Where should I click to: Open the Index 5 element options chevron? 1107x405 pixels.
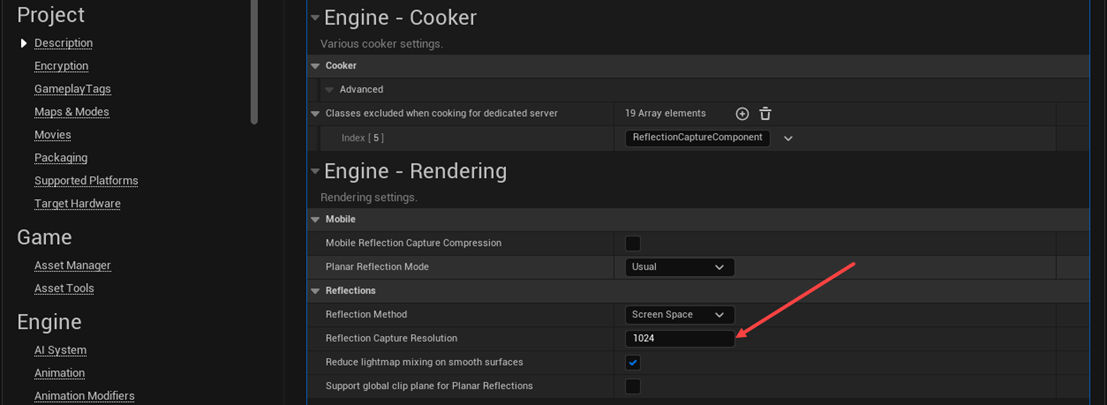(788, 138)
